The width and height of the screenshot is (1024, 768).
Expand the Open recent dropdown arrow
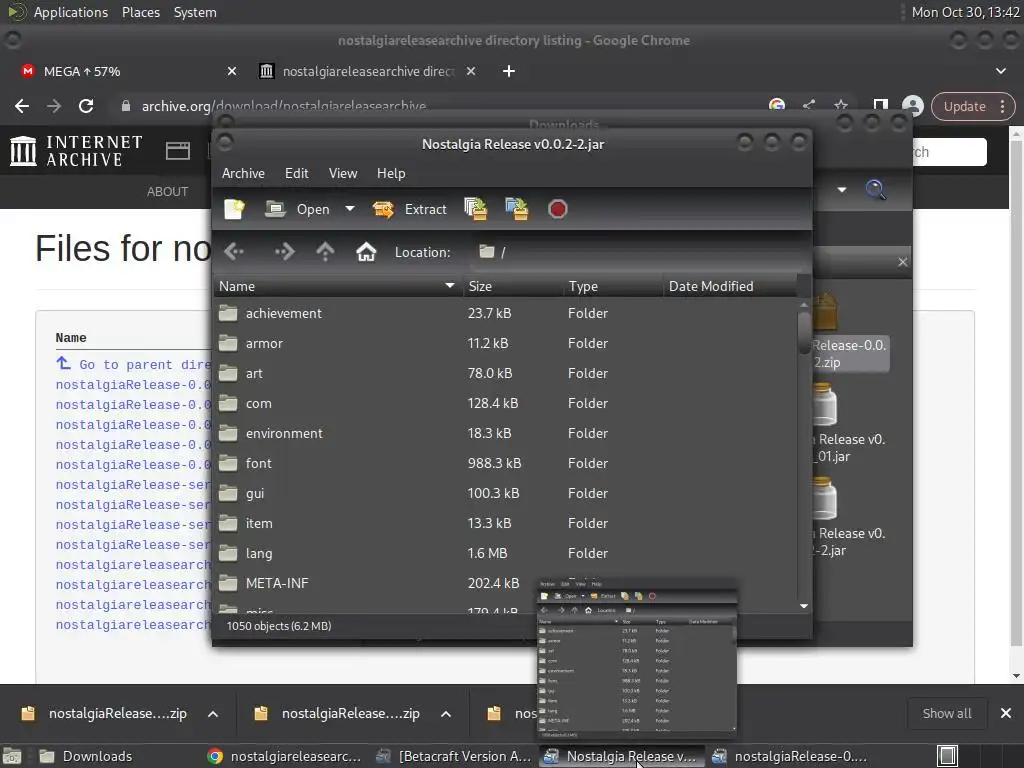350,209
